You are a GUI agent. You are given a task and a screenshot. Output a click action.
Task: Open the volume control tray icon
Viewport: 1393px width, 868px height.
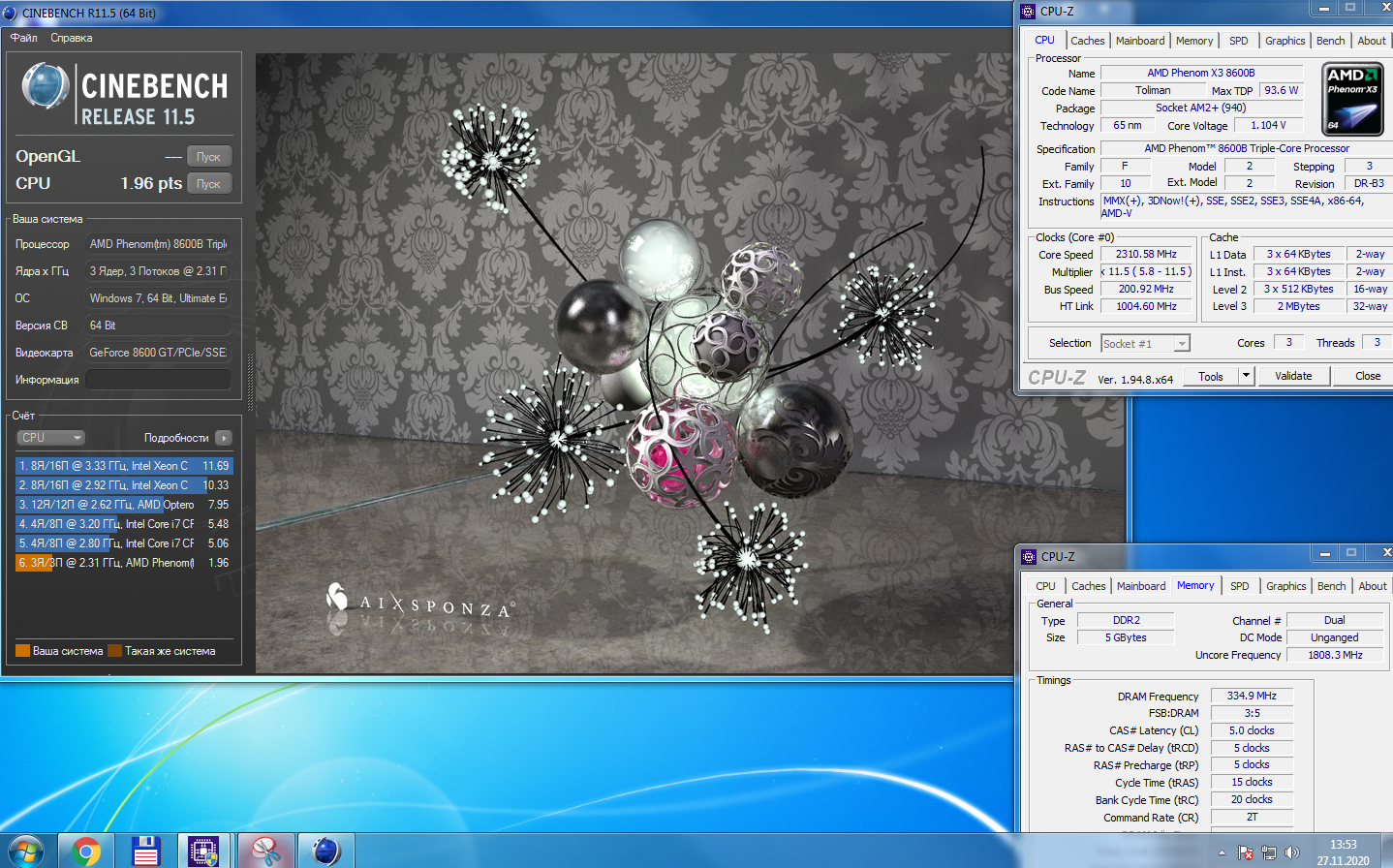1291,852
